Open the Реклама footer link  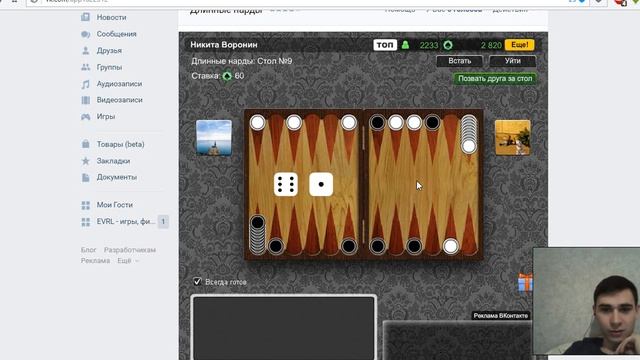(95, 260)
